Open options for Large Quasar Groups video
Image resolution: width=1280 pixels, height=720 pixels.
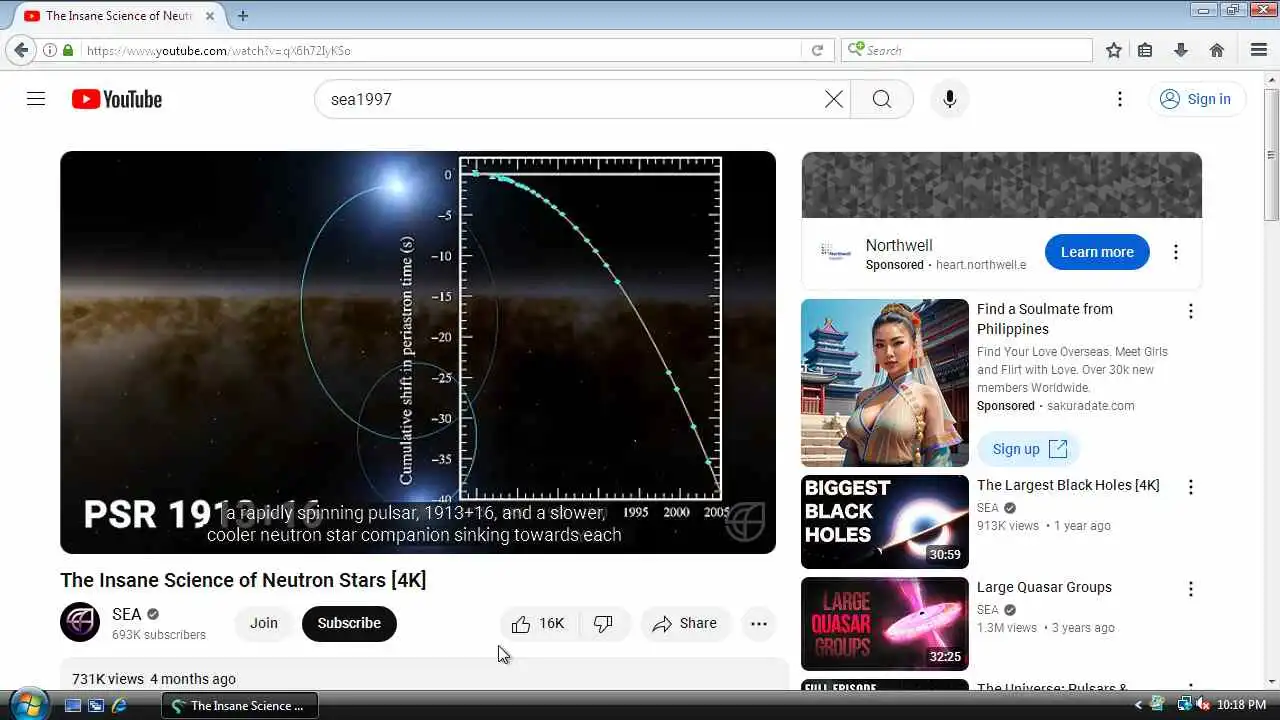point(1190,589)
